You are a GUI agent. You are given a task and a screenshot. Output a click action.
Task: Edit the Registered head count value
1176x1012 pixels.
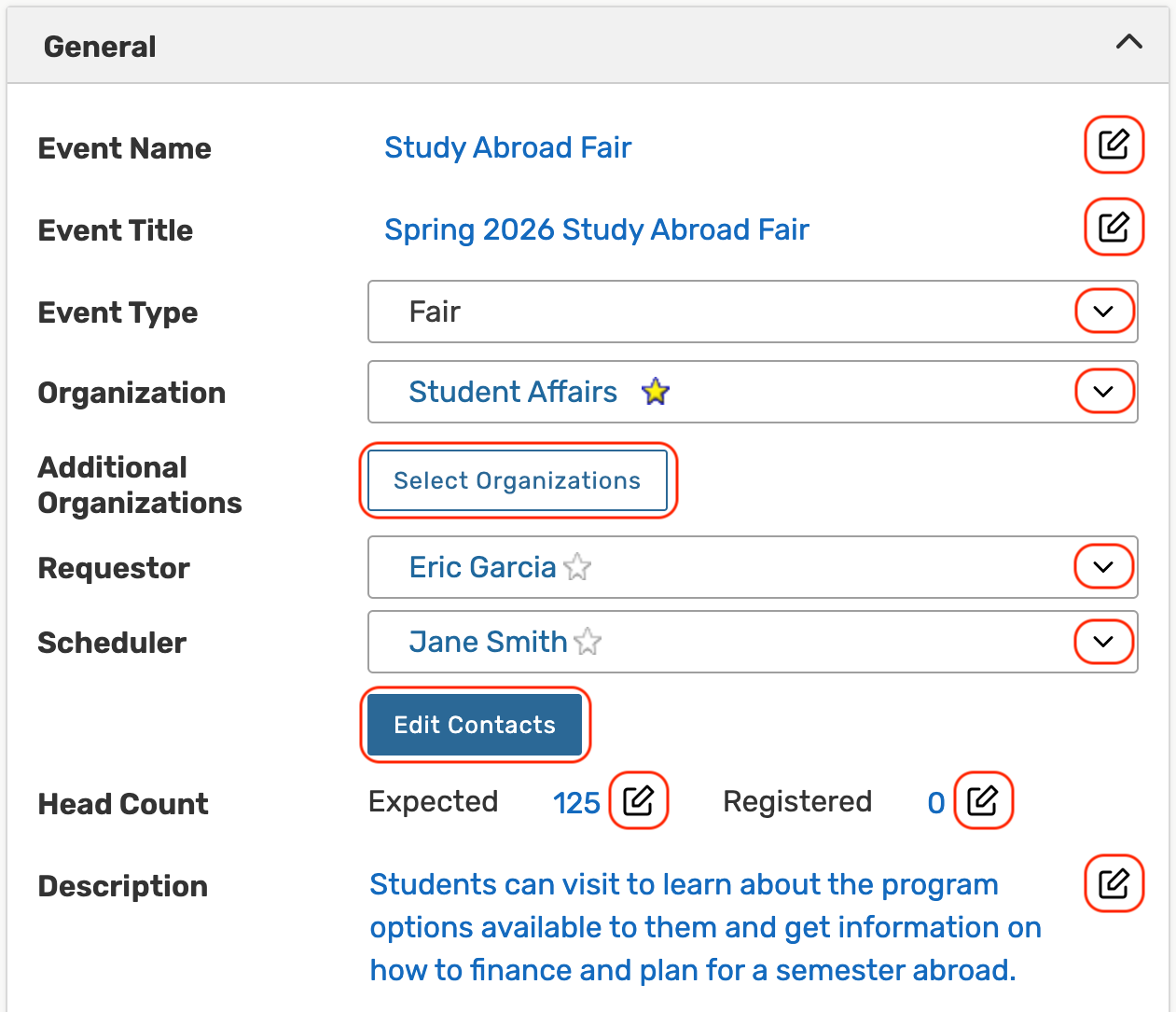point(983,800)
